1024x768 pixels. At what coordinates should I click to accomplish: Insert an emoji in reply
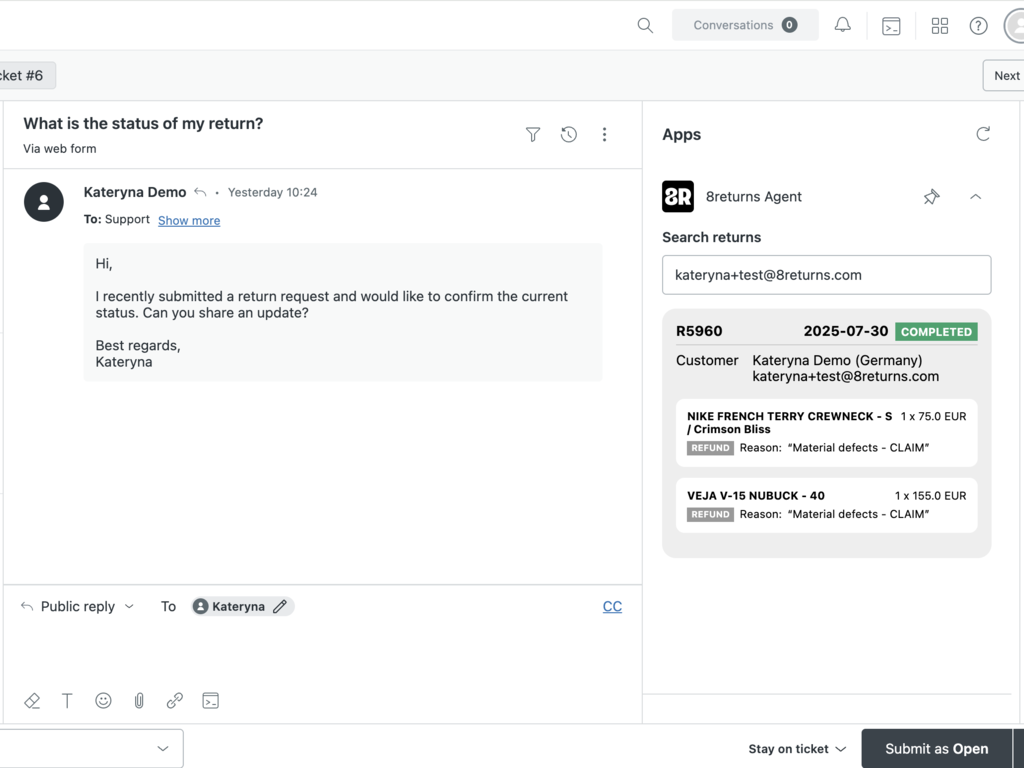[x=103, y=701]
